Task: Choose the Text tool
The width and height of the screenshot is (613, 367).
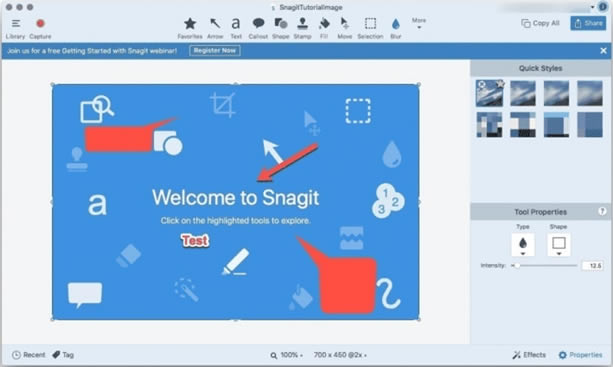Action: (236, 28)
